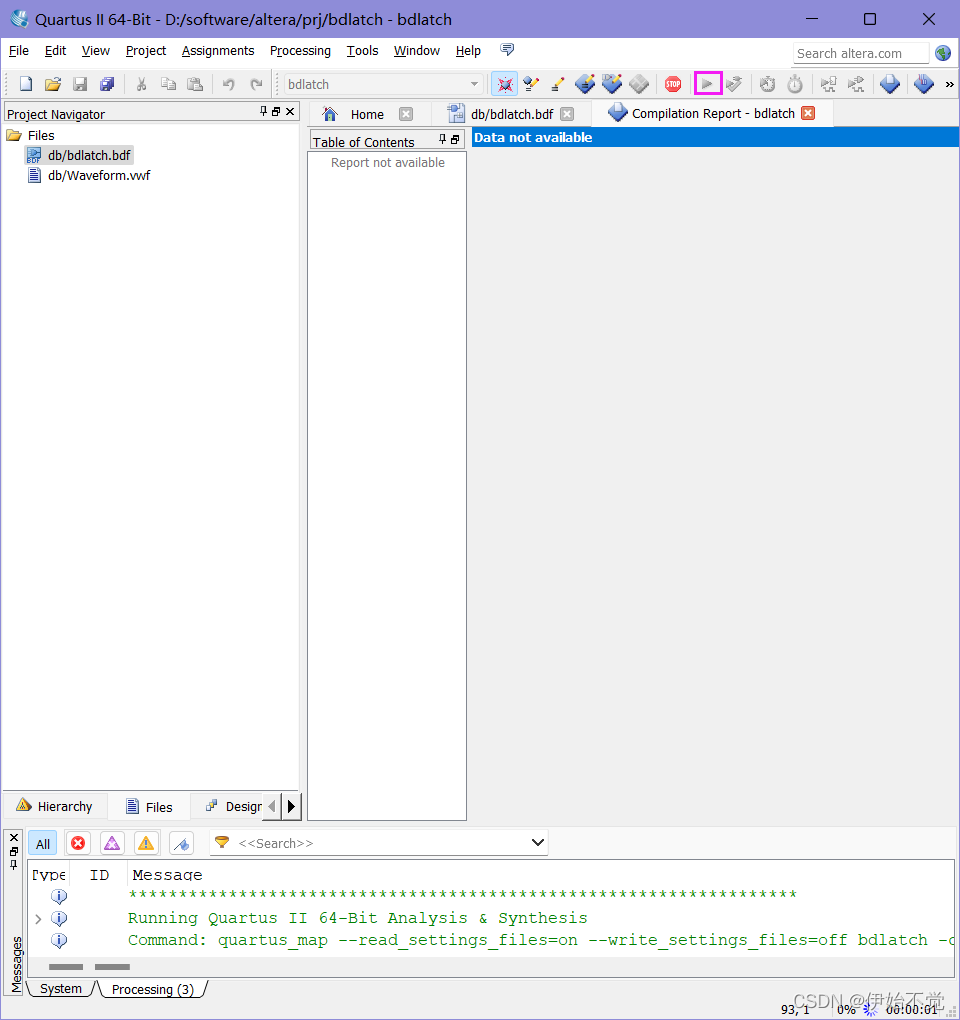Switch to the Files navigator tab

coord(149,807)
